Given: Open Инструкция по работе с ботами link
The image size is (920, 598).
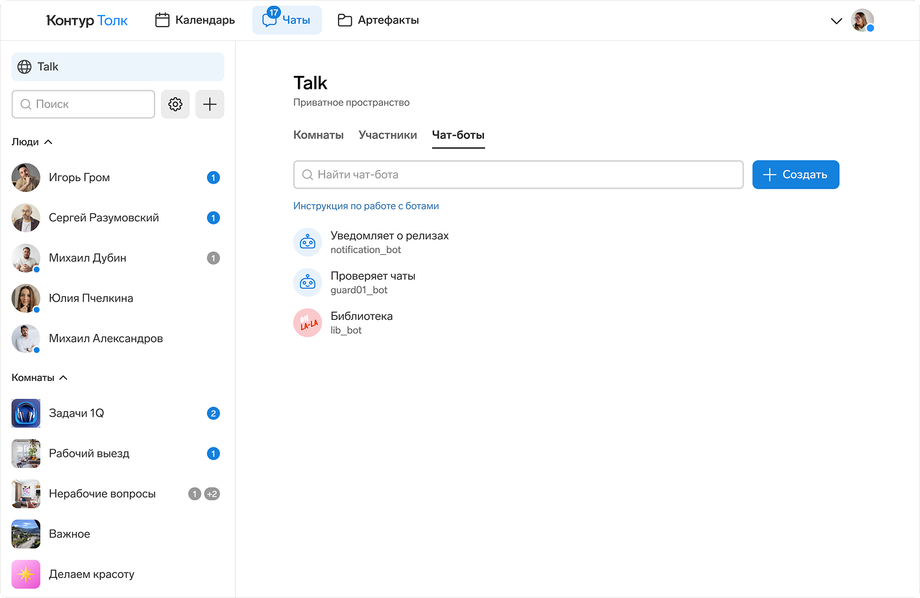Looking at the screenshot, I should 366,206.
